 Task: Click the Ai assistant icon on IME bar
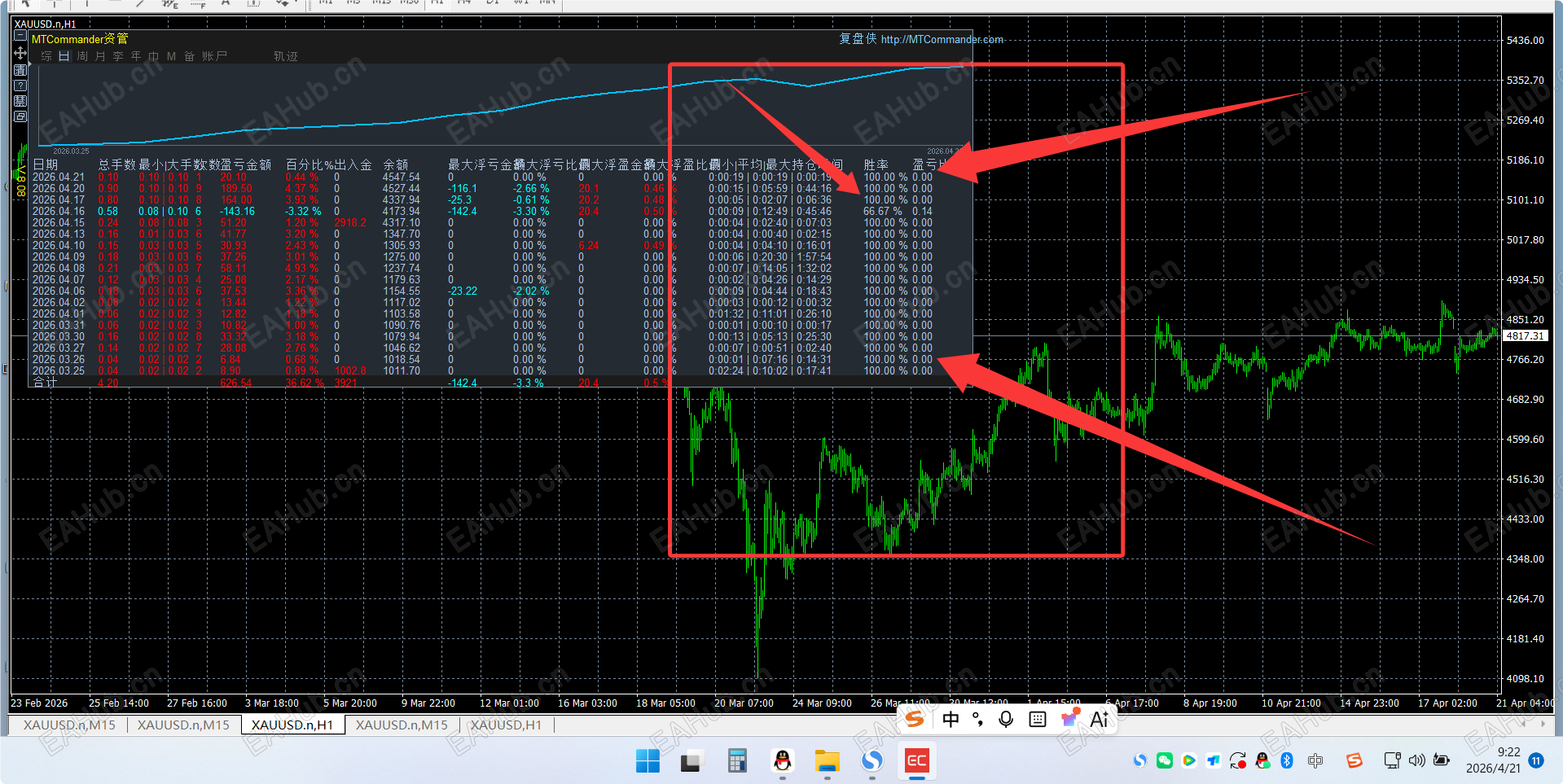[1100, 718]
